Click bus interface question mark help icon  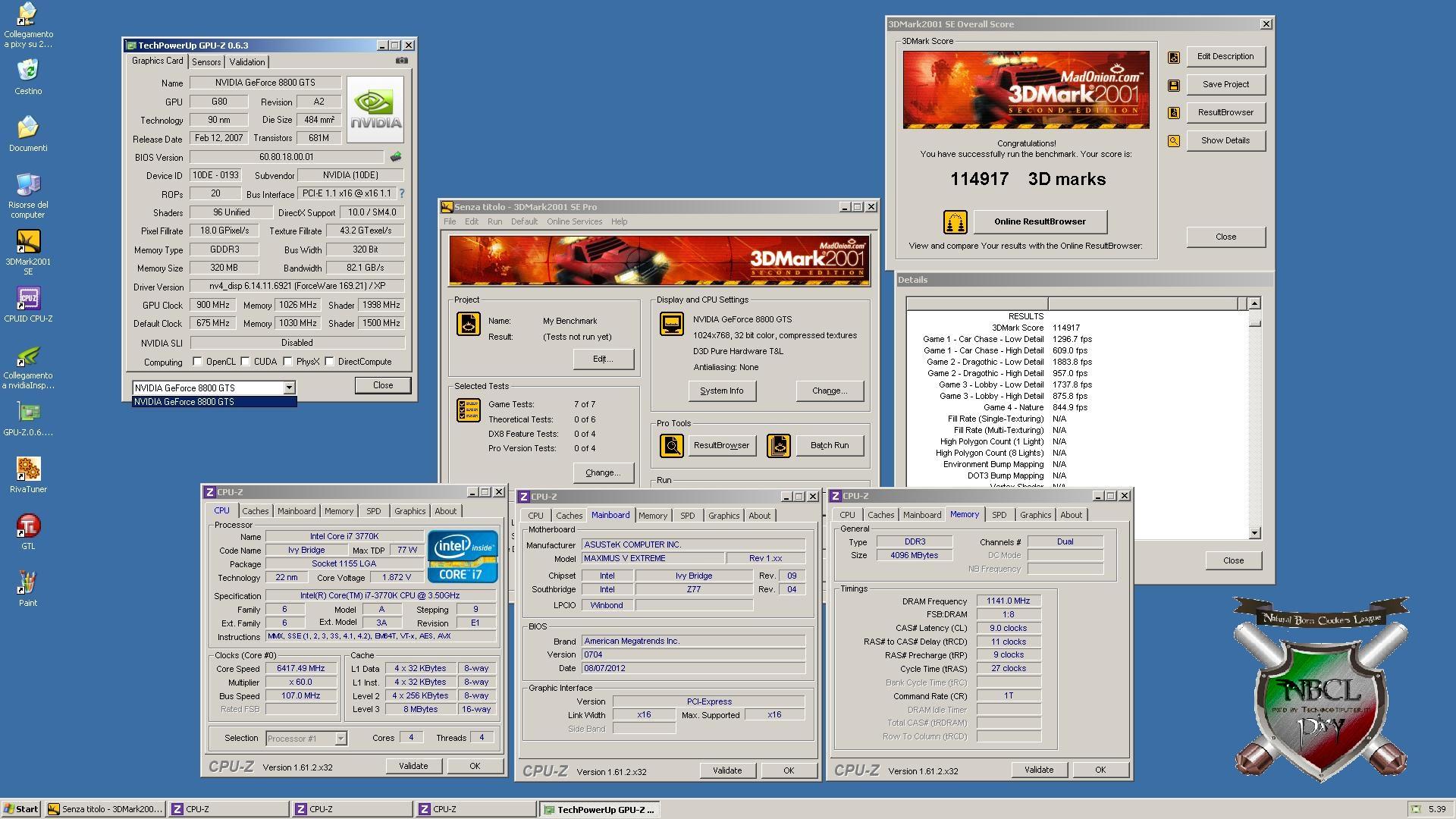tap(402, 194)
